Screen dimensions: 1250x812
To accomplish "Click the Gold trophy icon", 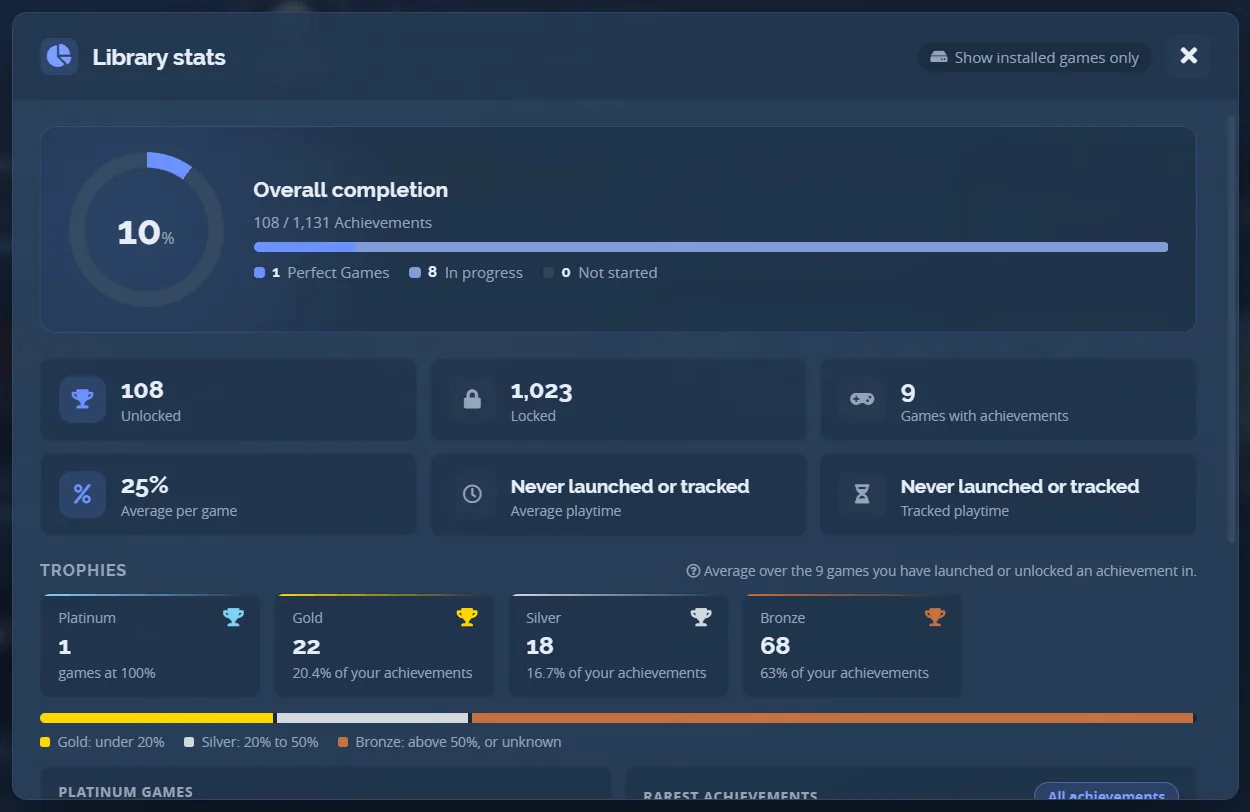I will pyautogui.click(x=467, y=617).
